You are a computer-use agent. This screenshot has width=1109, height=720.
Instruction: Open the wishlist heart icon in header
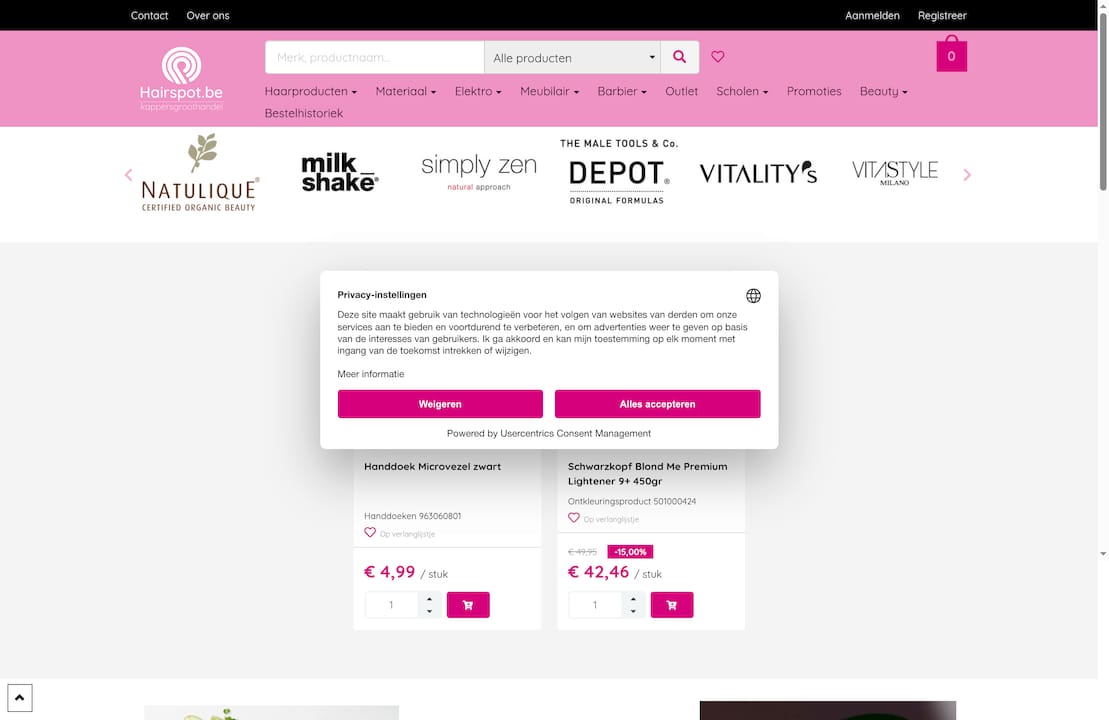[x=717, y=57]
